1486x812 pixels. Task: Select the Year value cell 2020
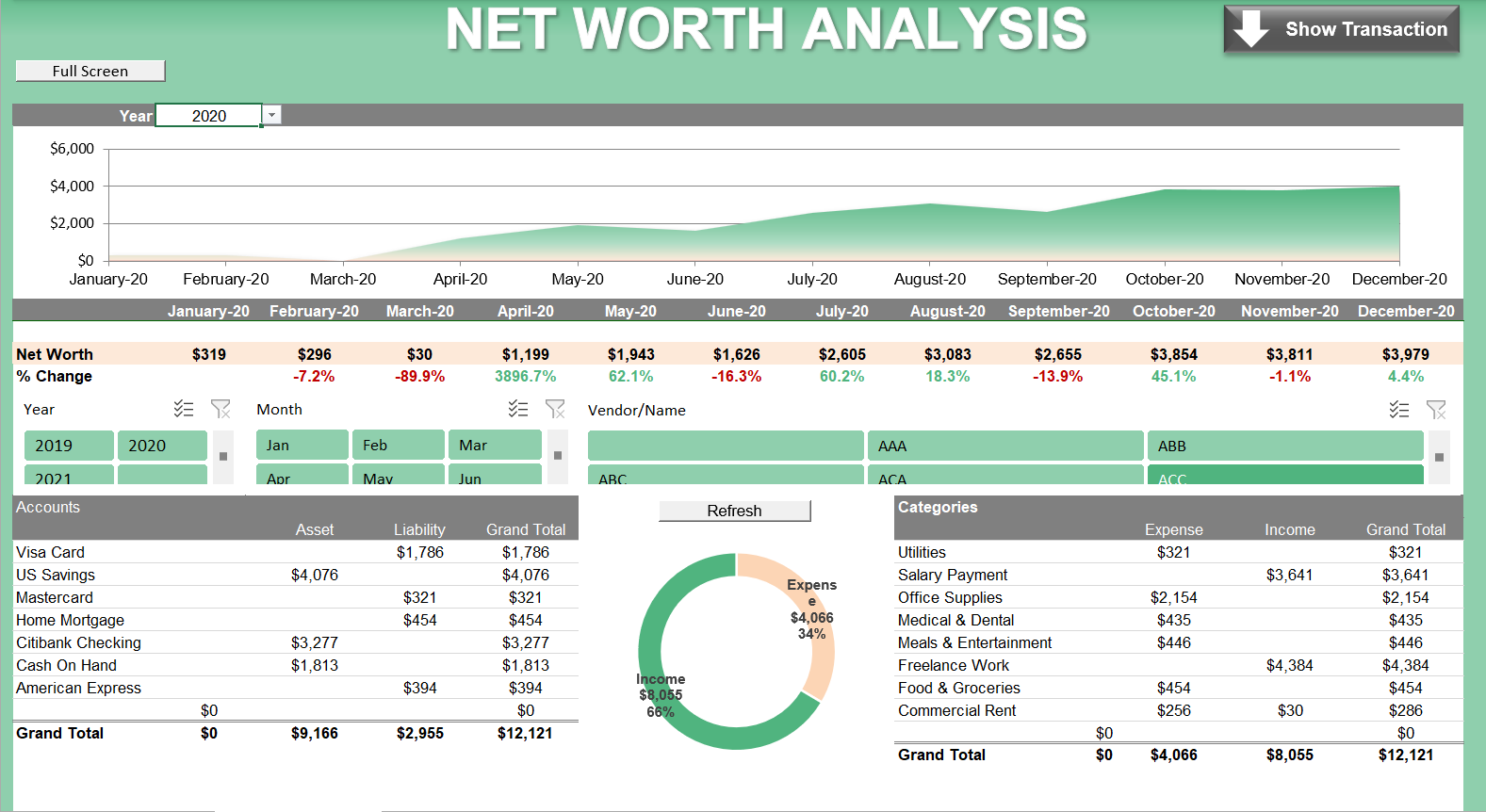pyautogui.click(x=208, y=115)
